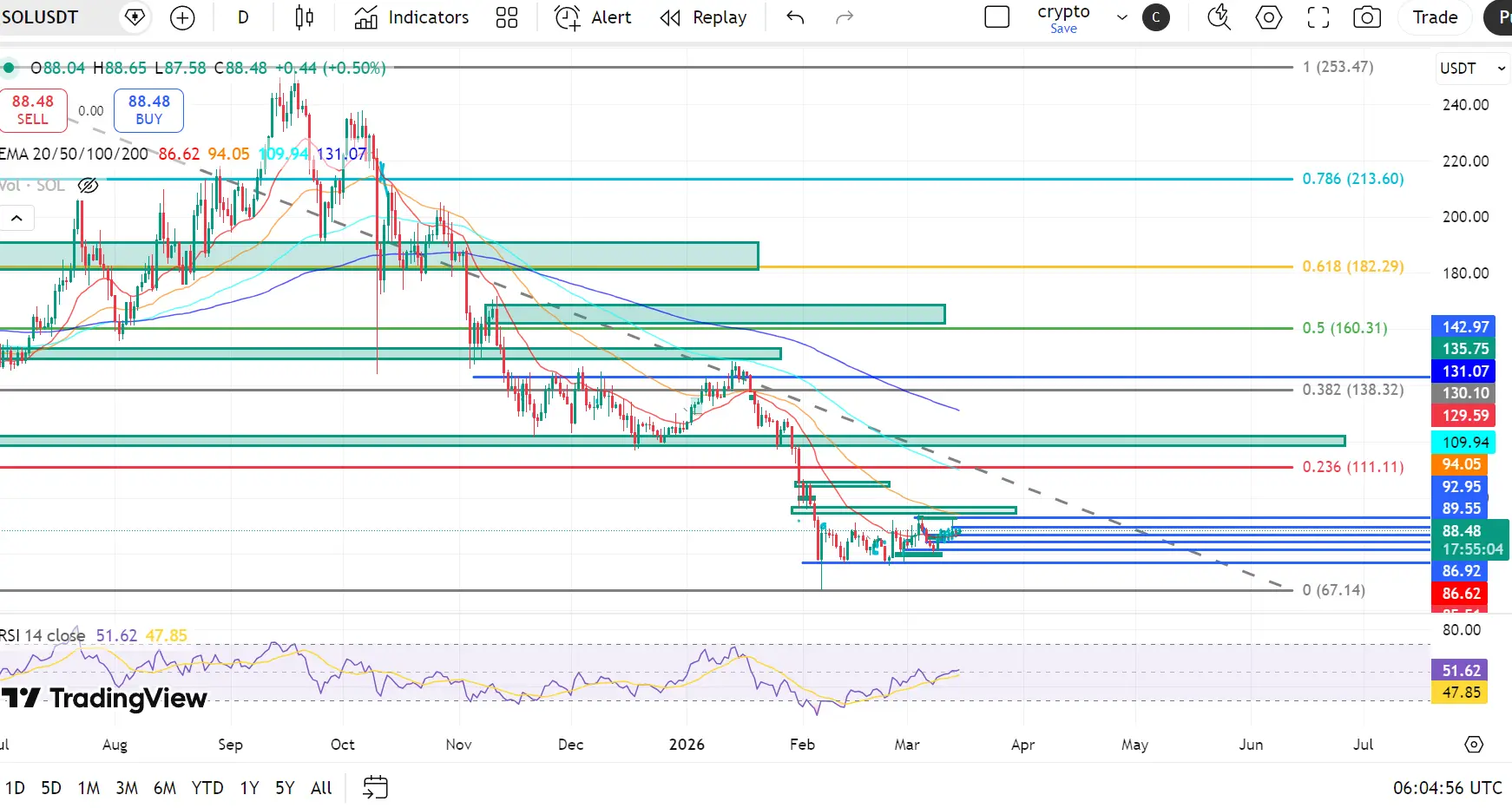Enter fullscreen mode
Screen dimensions: 1512x808
(x=1318, y=17)
